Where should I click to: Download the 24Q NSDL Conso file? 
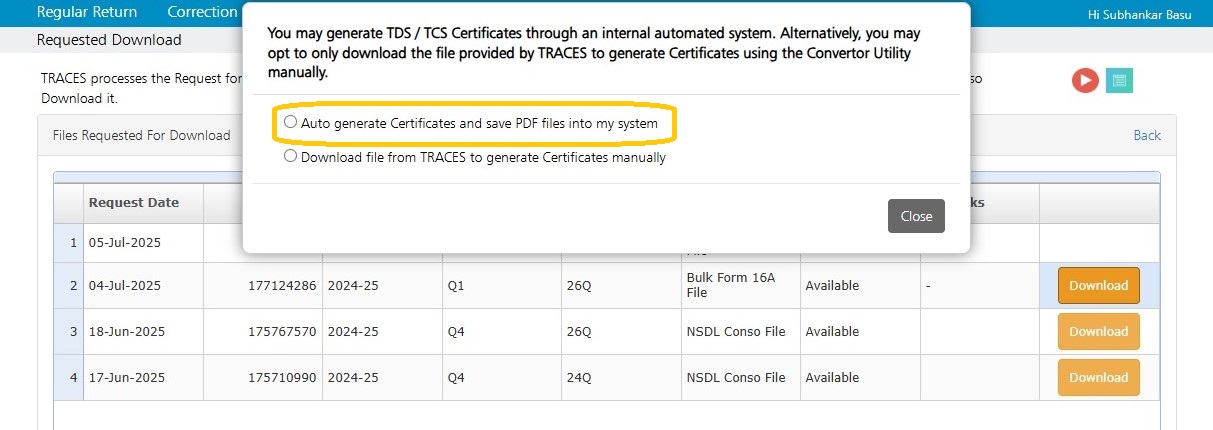point(1099,377)
